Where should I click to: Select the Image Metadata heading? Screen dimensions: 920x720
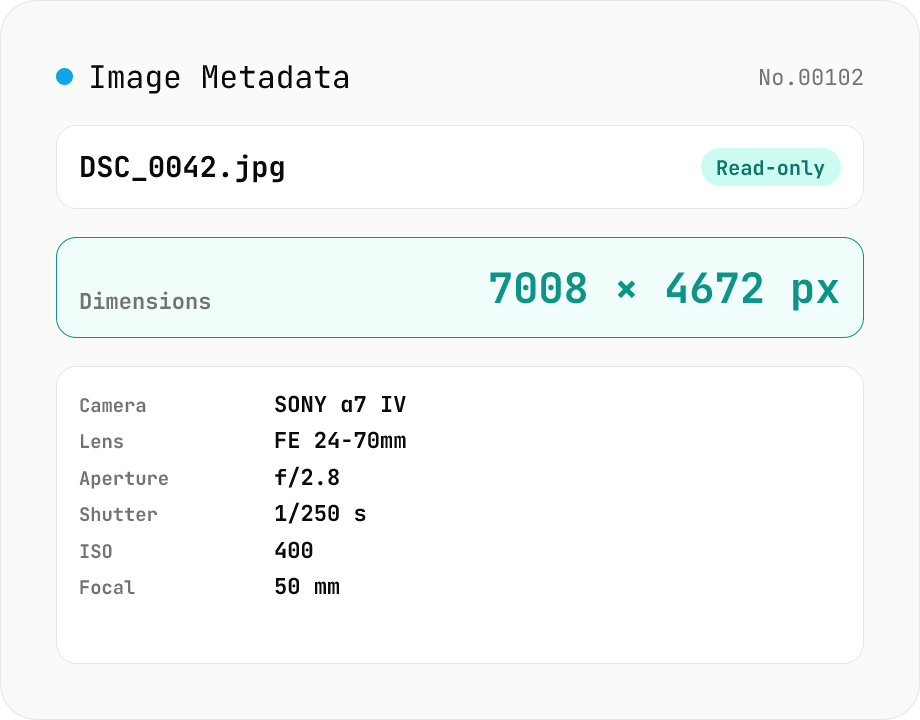click(219, 78)
